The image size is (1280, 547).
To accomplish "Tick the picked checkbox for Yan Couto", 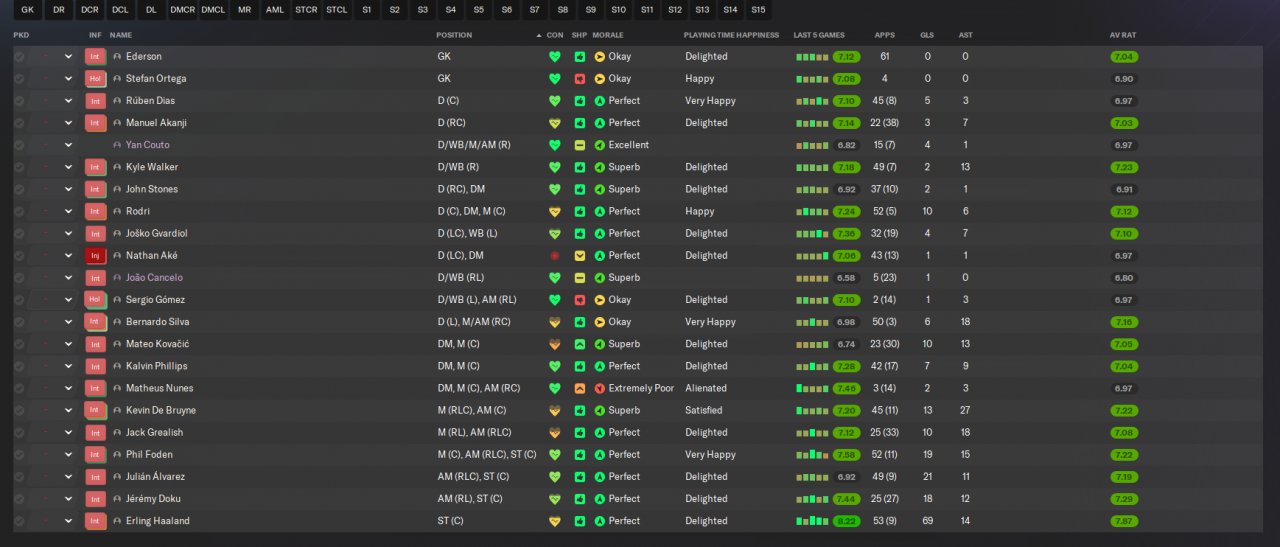I will [x=19, y=145].
